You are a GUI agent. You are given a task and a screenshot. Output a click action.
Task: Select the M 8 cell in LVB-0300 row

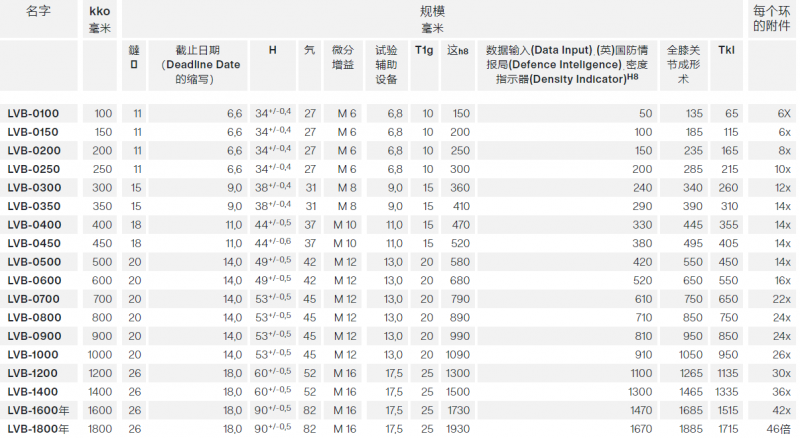tap(347, 187)
